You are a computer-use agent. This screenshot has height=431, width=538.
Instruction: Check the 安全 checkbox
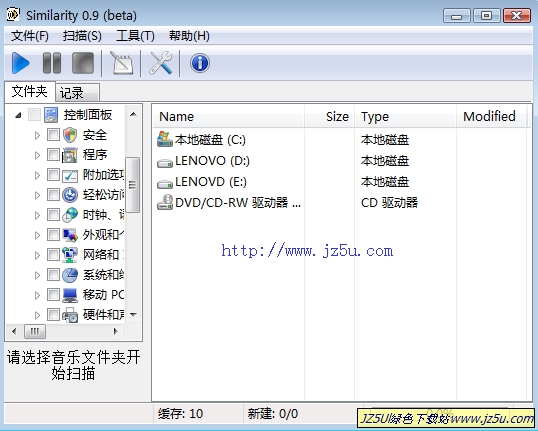[x=53, y=135]
